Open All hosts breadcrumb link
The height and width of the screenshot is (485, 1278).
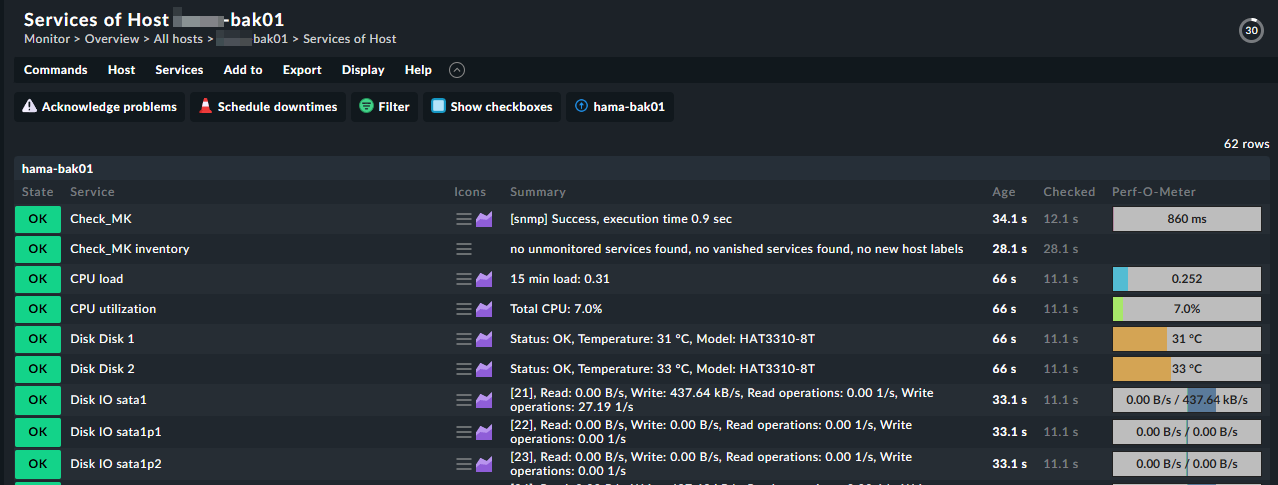tap(178, 39)
